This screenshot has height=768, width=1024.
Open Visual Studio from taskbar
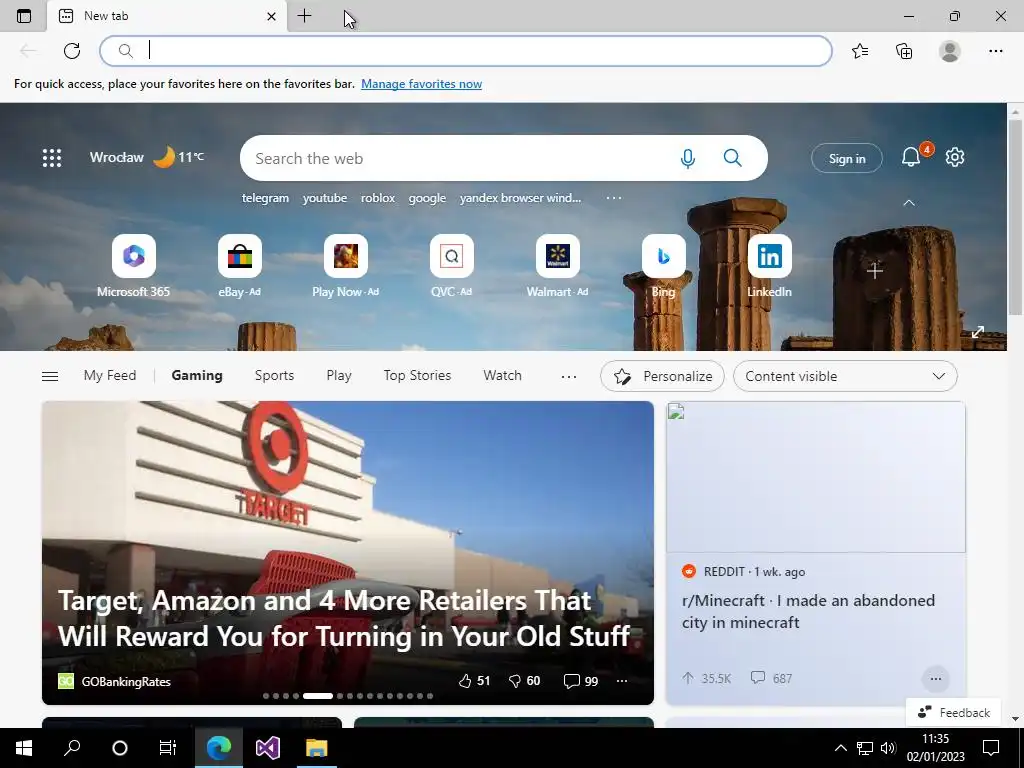tap(268, 748)
